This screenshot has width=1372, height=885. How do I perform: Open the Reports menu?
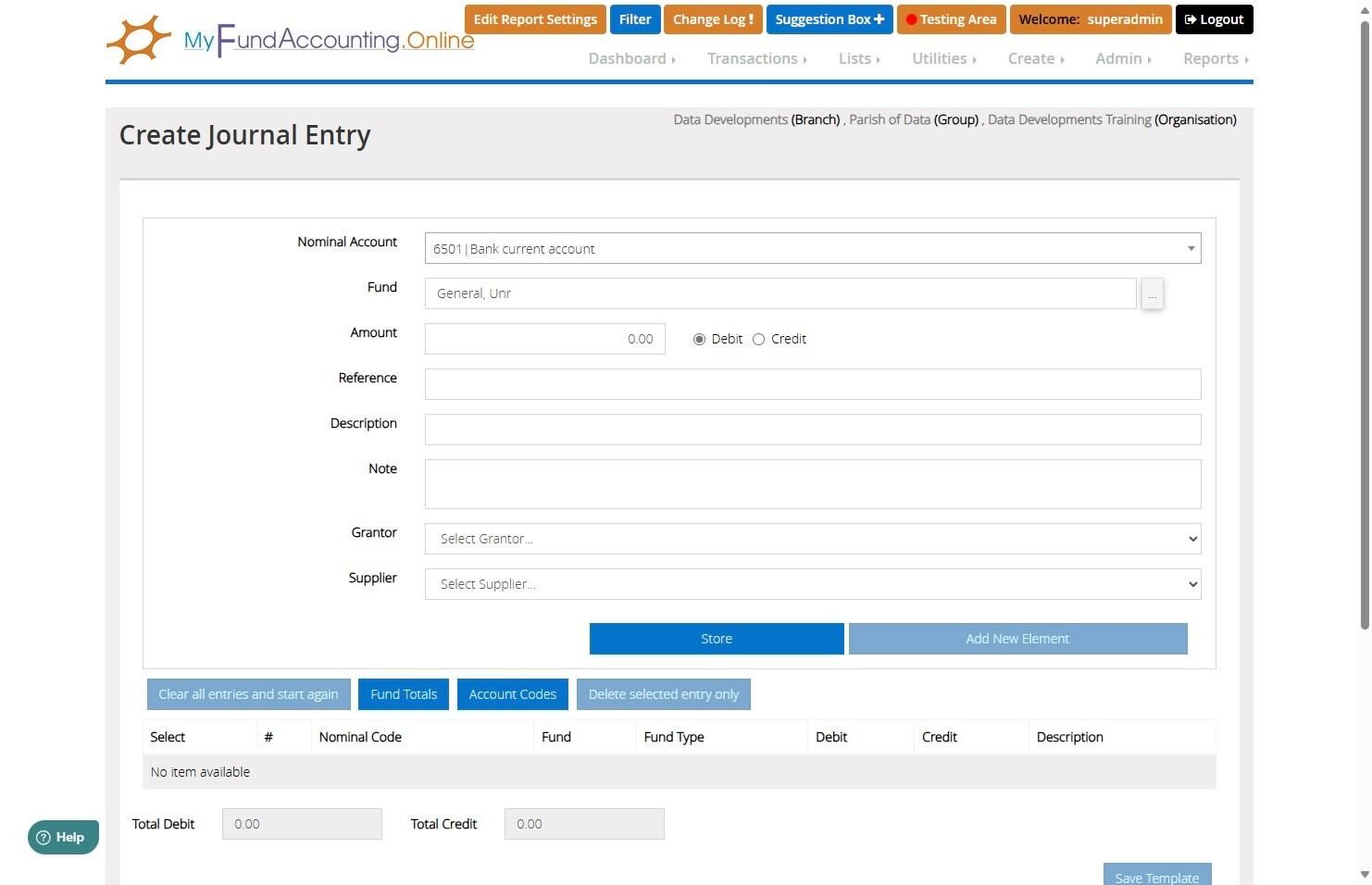click(x=1216, y=58)
